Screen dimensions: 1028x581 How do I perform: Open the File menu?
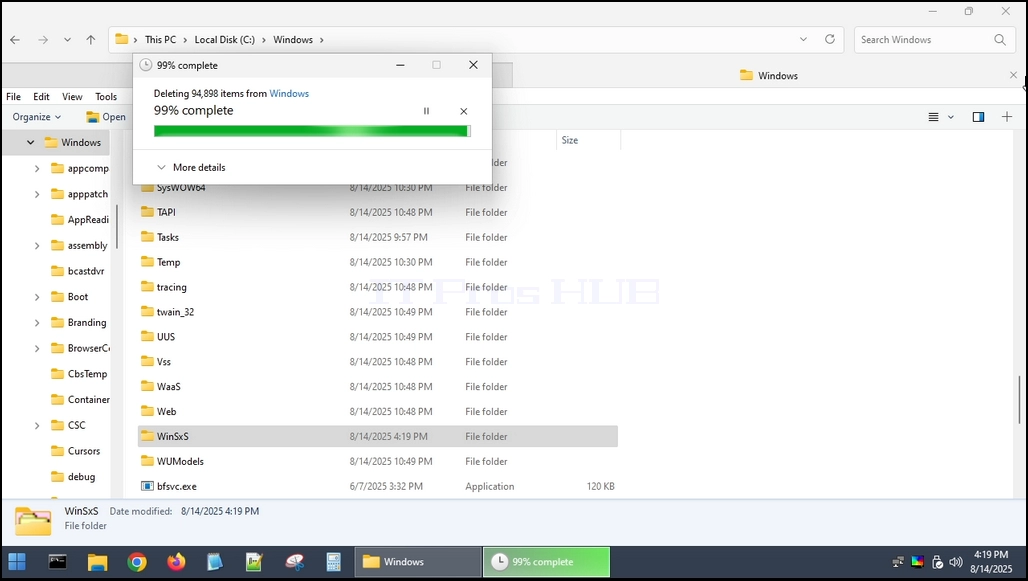14,97
